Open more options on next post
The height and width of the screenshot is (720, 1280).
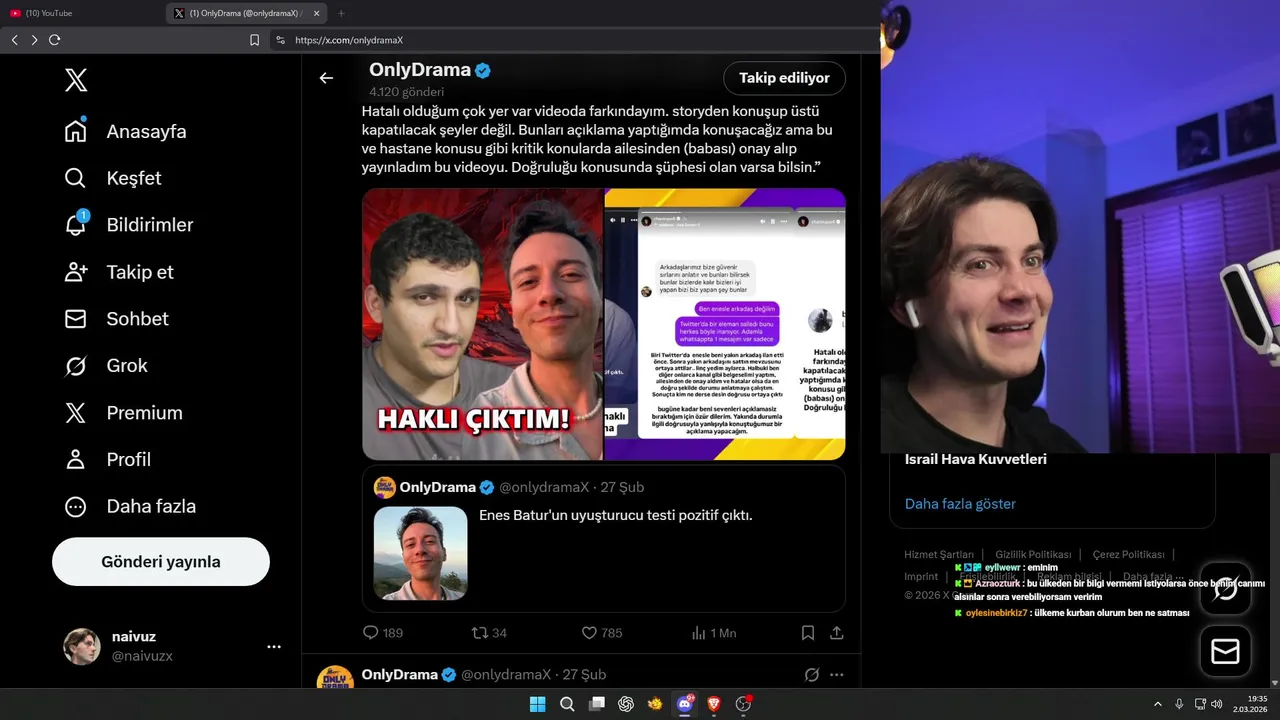pyautogui.click(x=837, y=675)
